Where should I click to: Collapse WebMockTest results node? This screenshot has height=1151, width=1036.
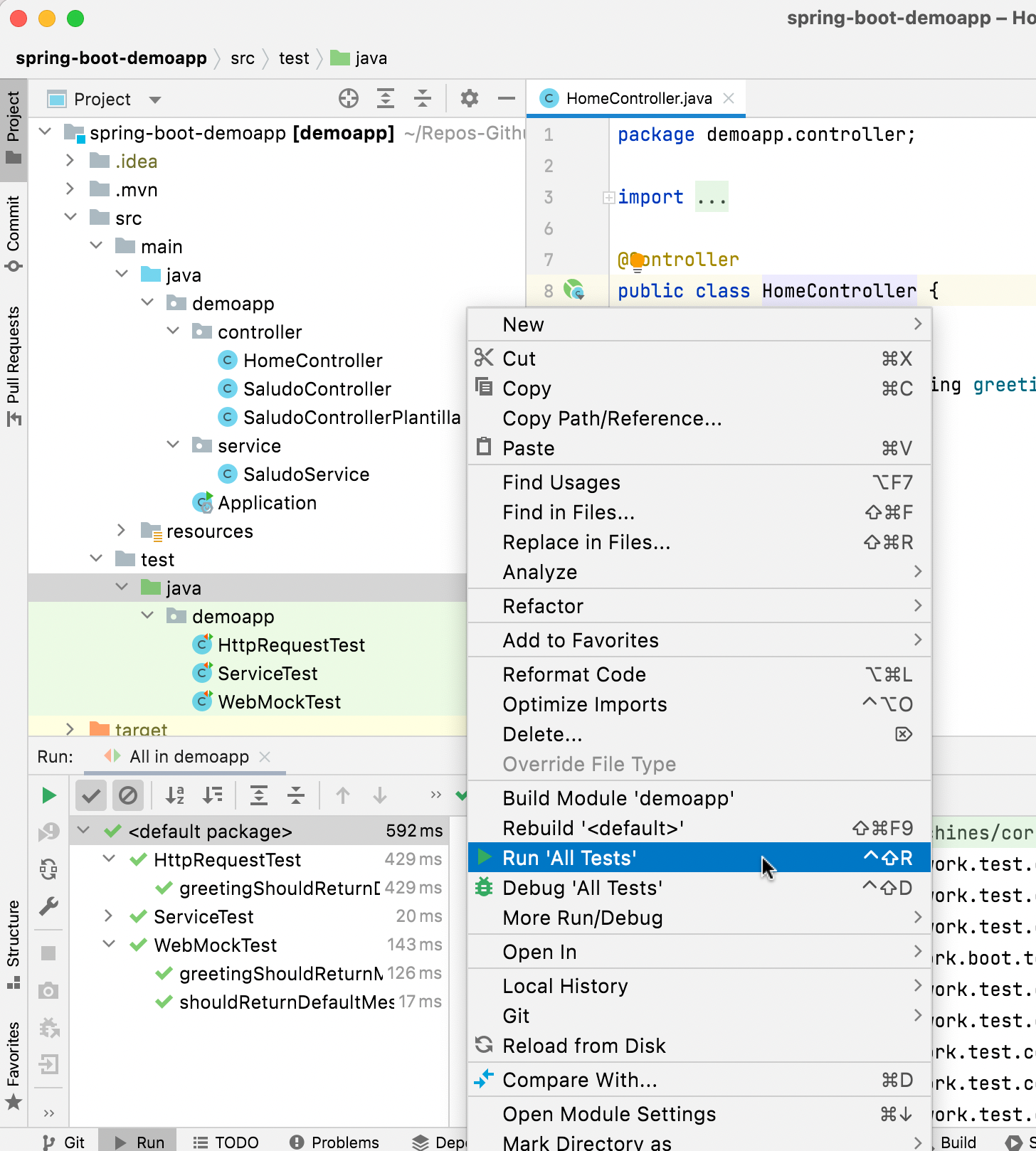(109, 944)
